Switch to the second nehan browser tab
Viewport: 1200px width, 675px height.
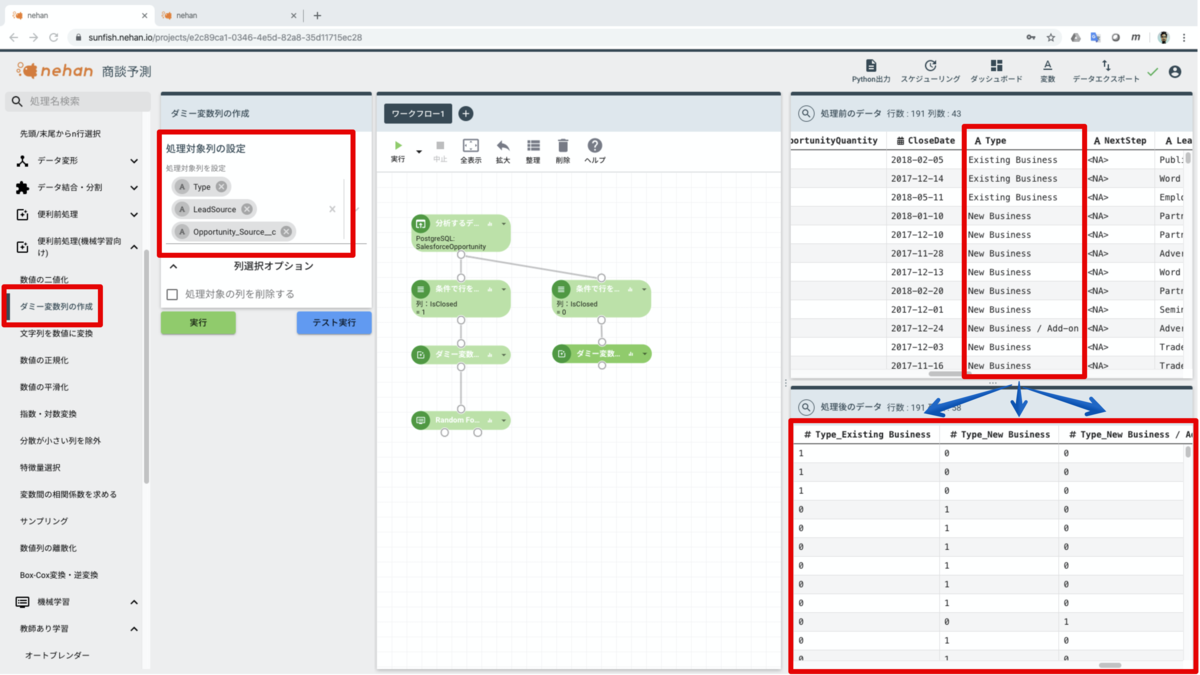pyautogui.click(x=228, y=15)
